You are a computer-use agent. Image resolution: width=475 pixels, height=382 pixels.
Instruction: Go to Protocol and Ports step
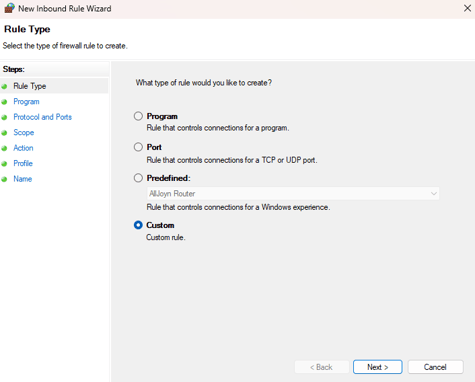[42, 117]
